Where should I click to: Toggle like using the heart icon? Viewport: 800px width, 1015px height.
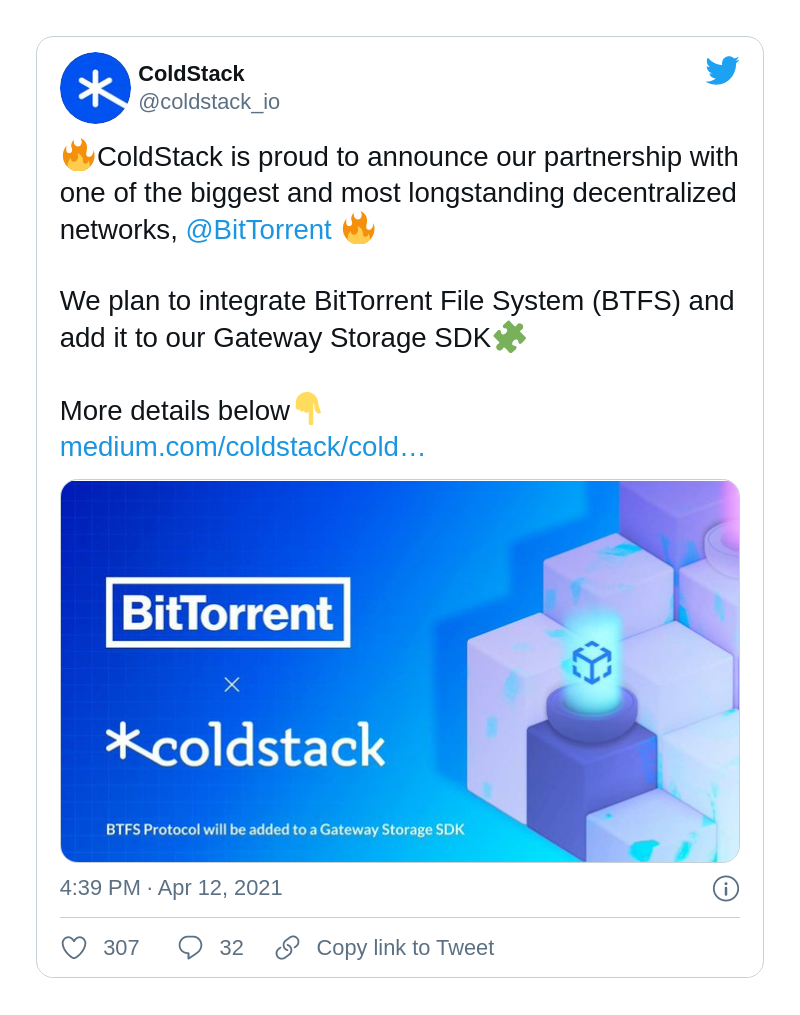73,947
